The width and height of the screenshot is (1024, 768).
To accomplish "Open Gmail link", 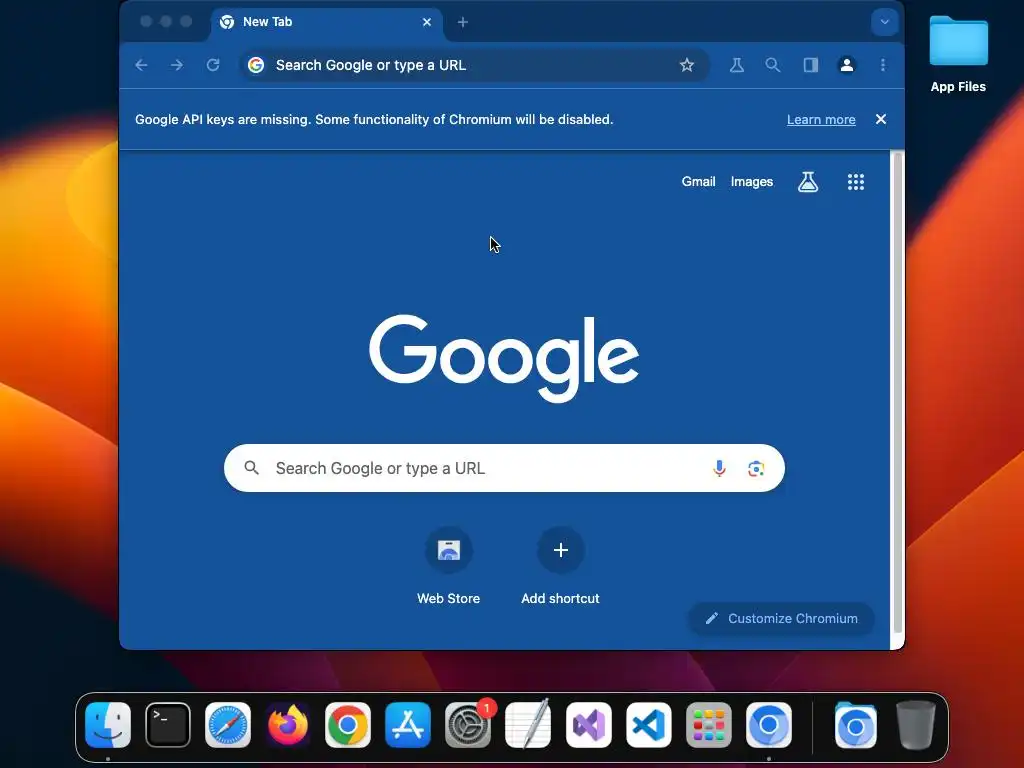I will pyautogui.click(x=698, y=182).
